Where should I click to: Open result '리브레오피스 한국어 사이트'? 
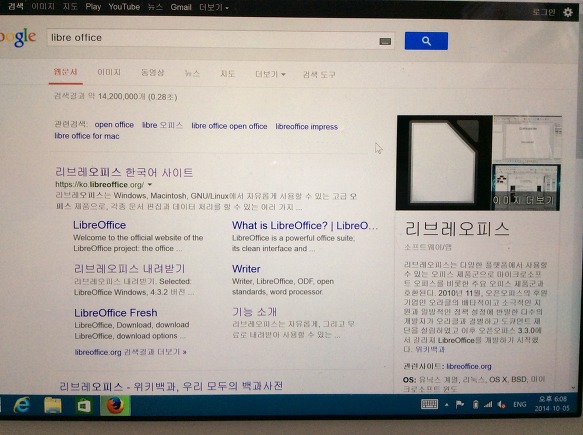[124, 172]
